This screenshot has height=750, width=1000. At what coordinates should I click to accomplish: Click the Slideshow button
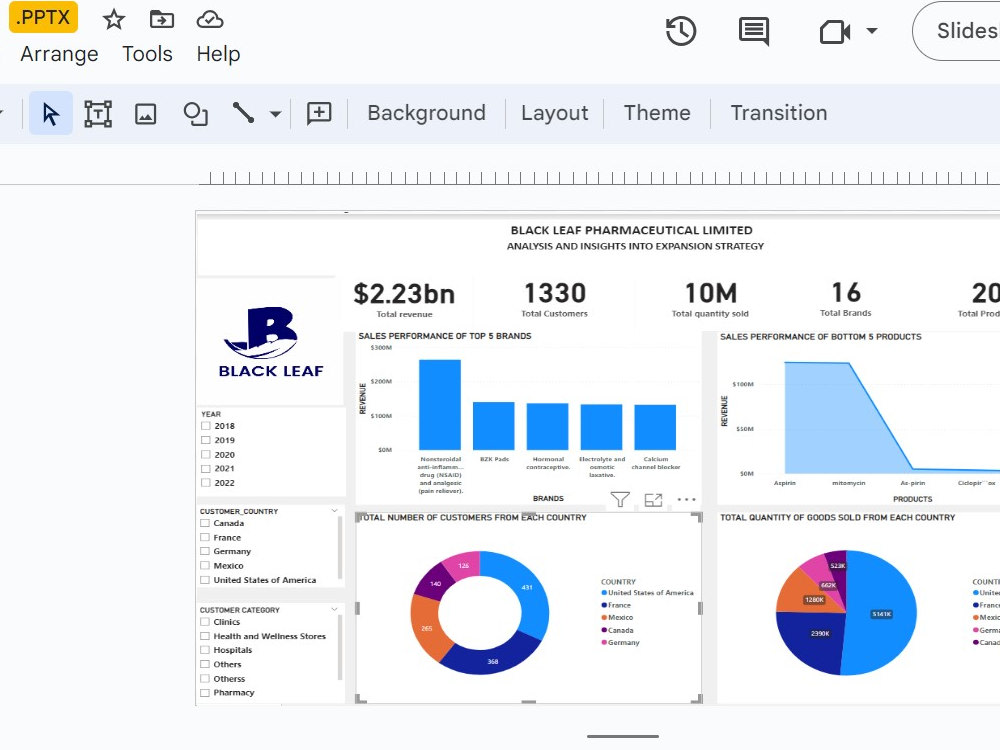pos(960,31)
